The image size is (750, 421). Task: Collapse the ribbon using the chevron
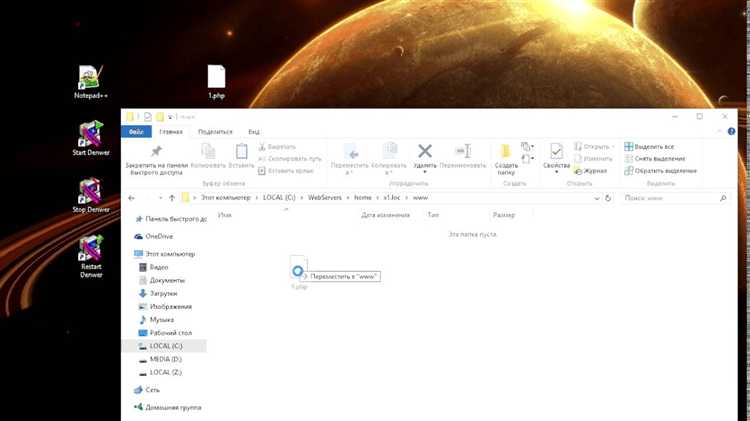click(719, 131)
